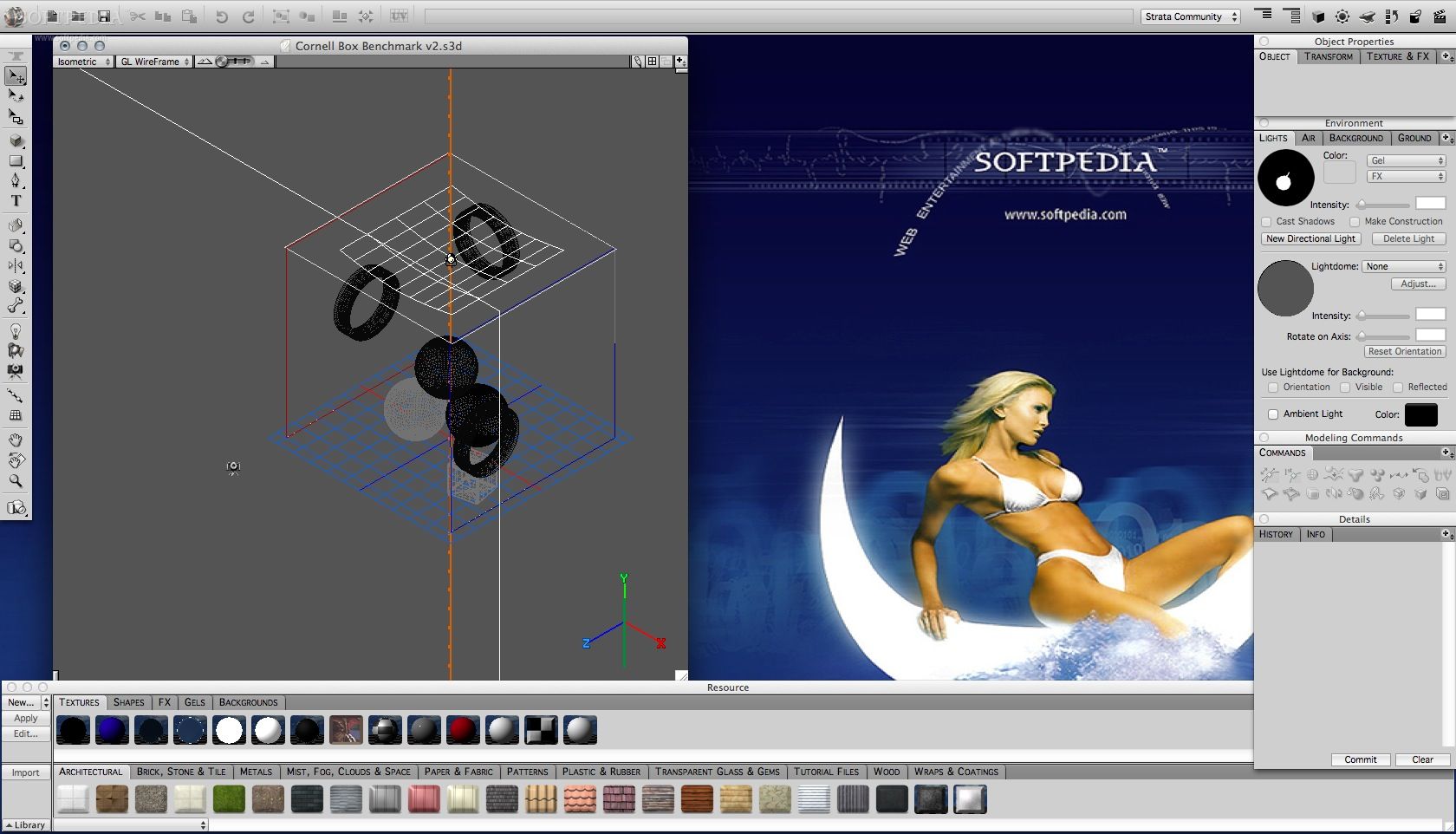Adjust the Rotate on Axis slider
This screenshot has height=834, width=1456.
1383,336
